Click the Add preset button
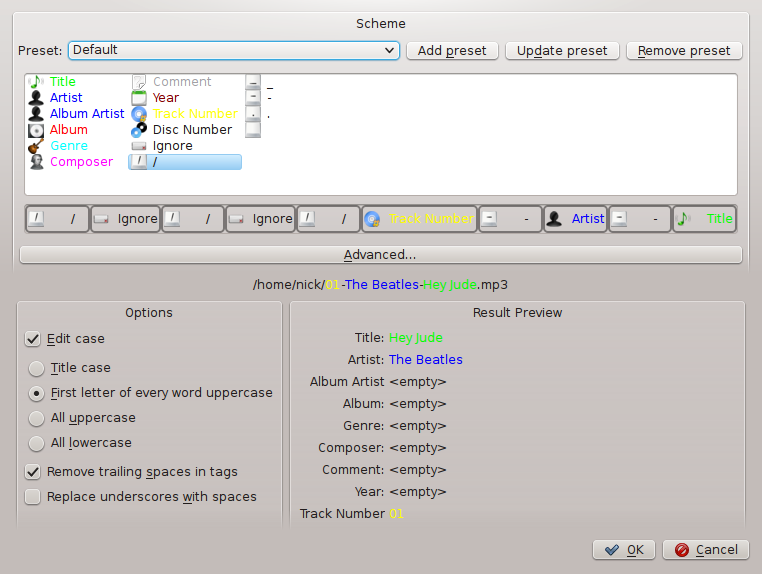 (452, 50)
